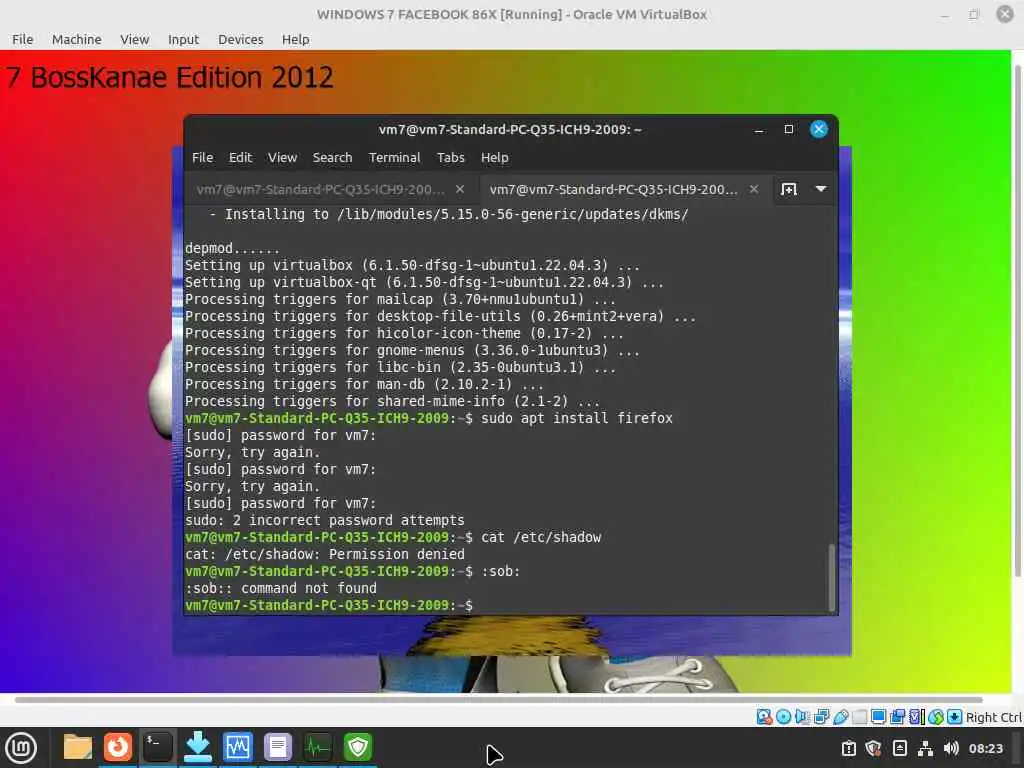Add a new terminal tab
This screenshot has width=1024, height=768.
coord(789,189)
